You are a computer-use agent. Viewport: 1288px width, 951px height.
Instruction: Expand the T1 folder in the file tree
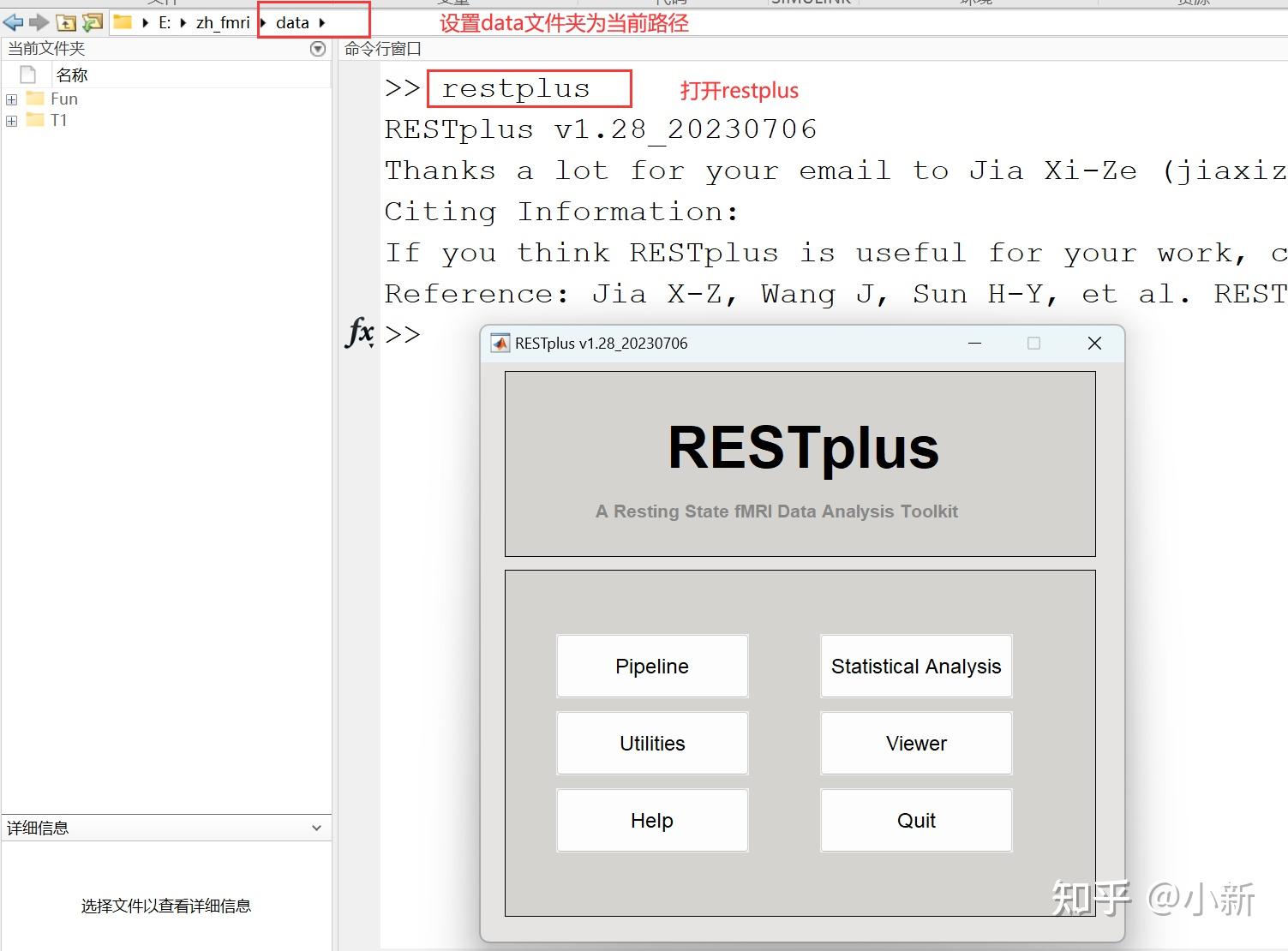pyautogui.click(x=10, y=120)
